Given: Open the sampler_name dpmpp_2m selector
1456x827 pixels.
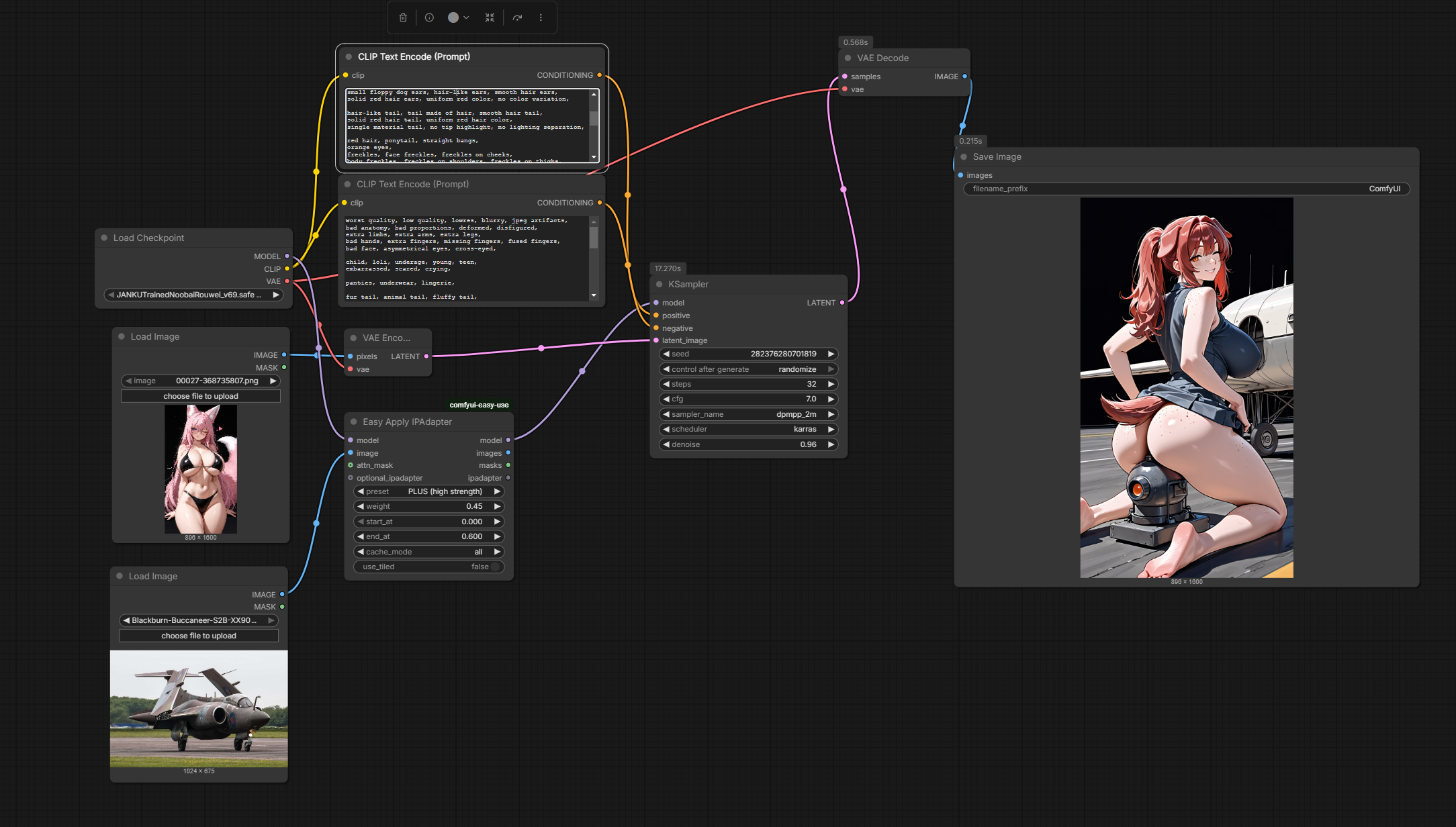Looking at the screenshot, I should [747, 414].
